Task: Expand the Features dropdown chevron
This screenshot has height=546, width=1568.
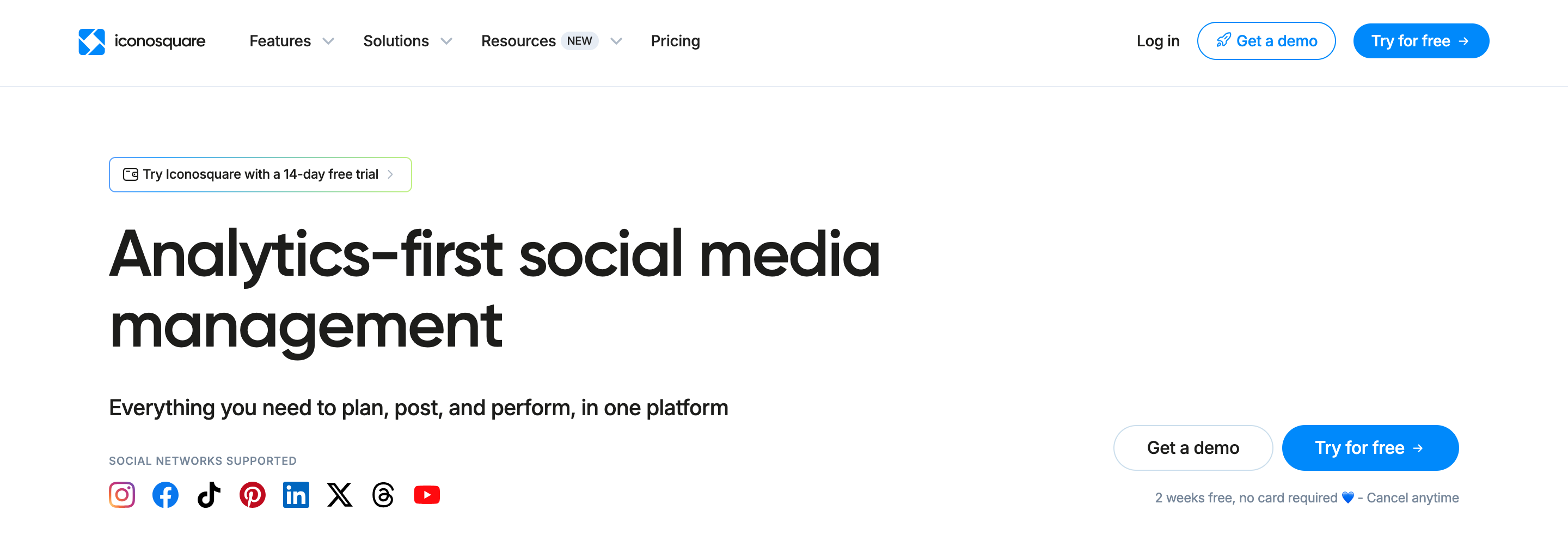Action: pyautogui.click(x=328, y=41)
